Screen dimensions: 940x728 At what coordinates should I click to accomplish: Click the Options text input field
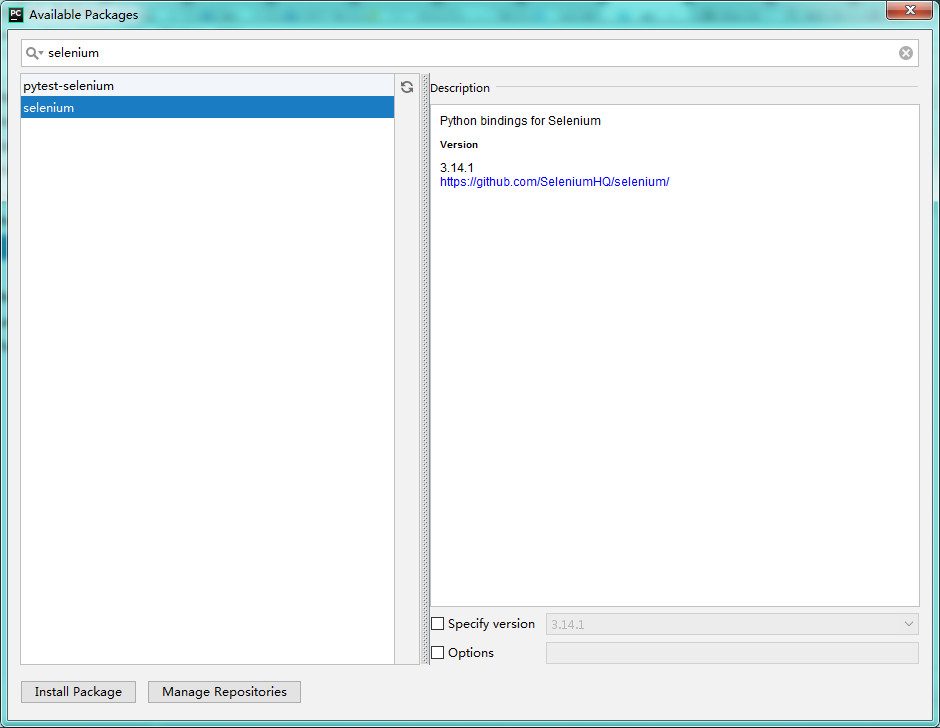[x=732, y=653]
